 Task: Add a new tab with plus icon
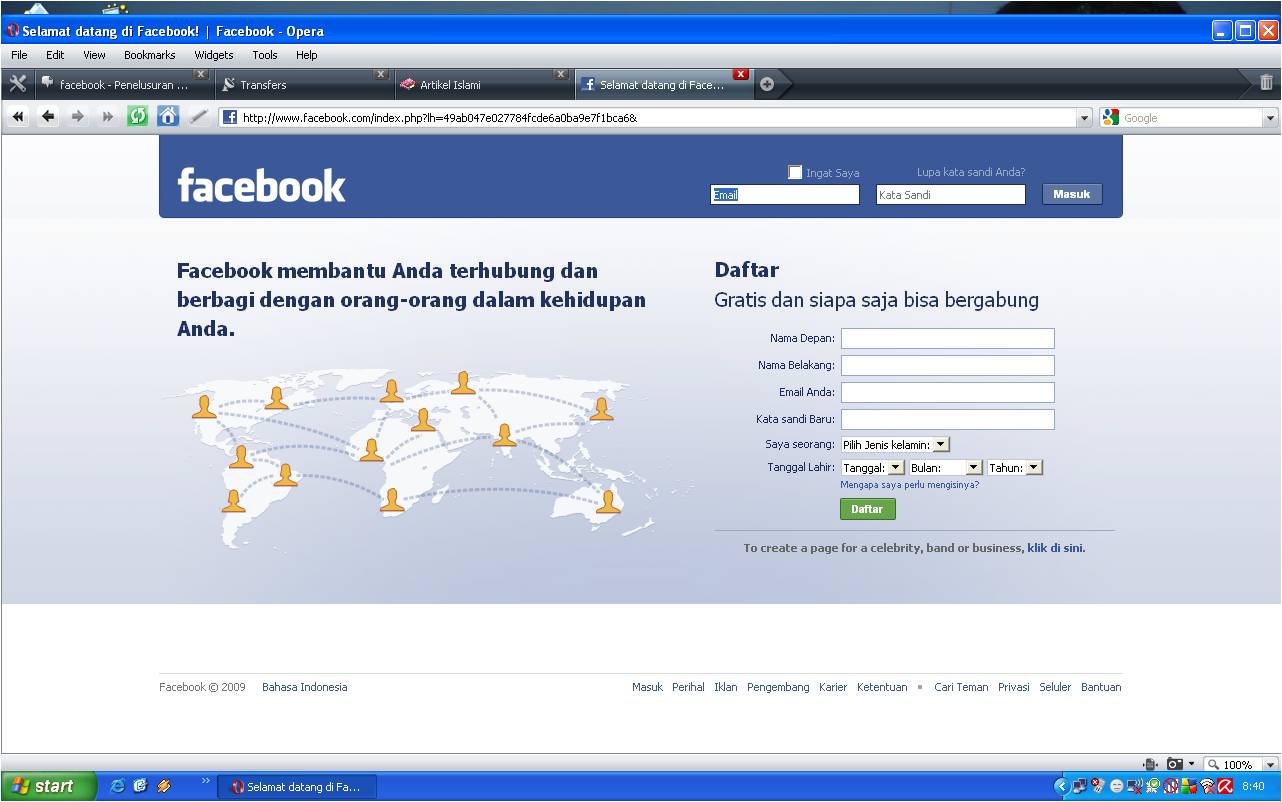pos(767,84)
